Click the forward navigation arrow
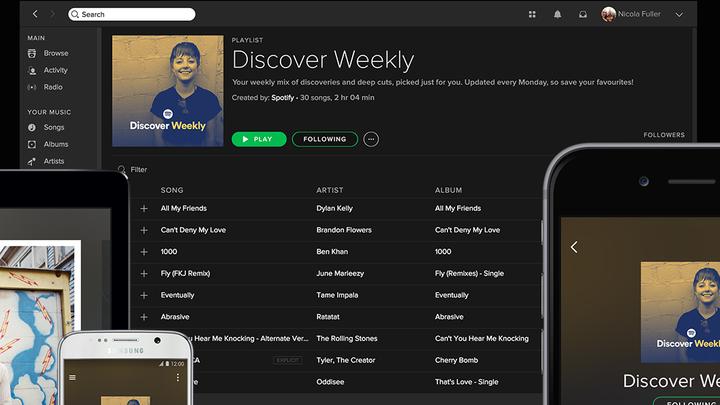This screenshot has width=720, height=405. pyautogui.click(x=52, y=14)
